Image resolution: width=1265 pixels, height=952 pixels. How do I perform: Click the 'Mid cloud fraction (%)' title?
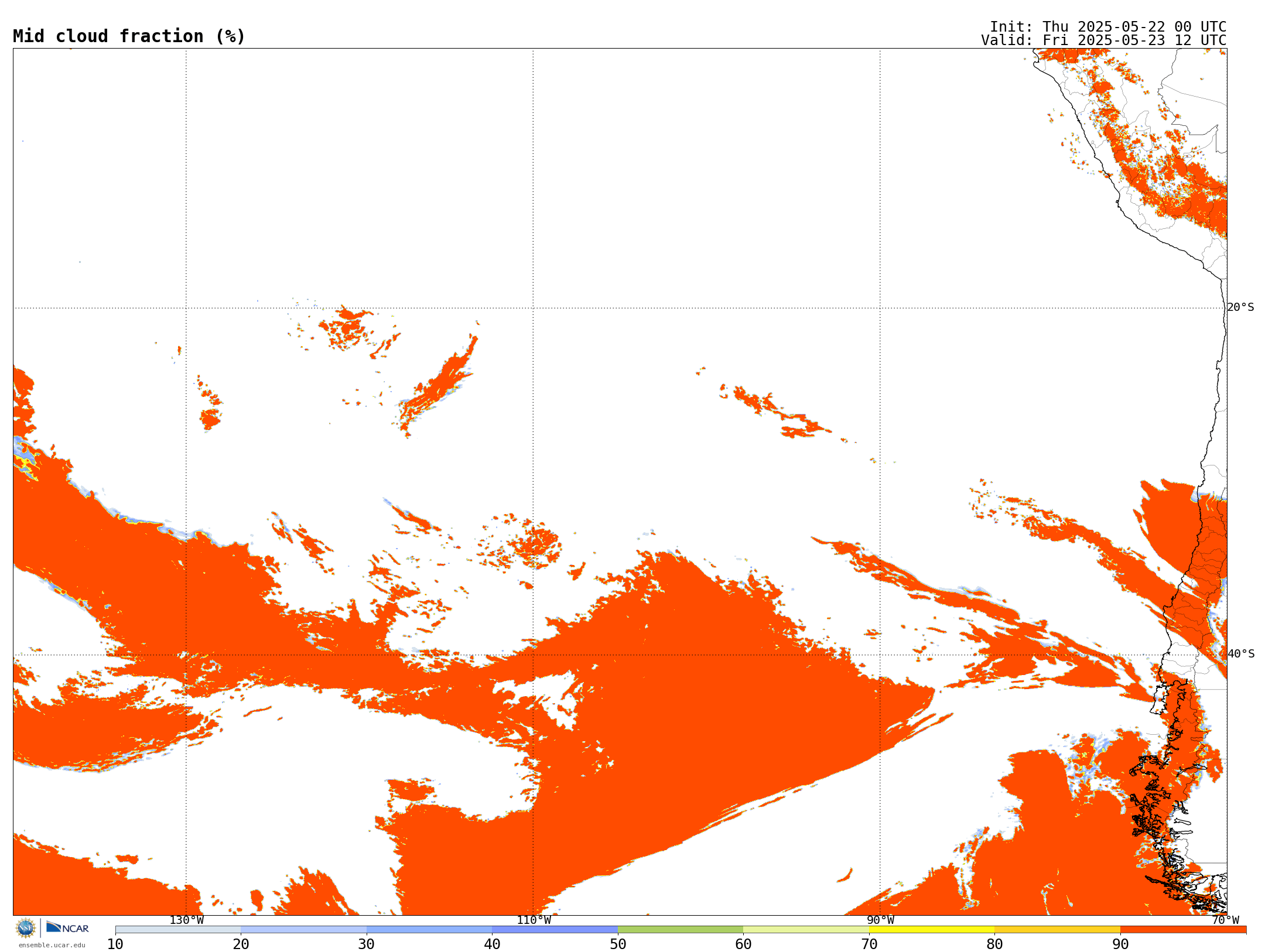click(x=129, y=36)
